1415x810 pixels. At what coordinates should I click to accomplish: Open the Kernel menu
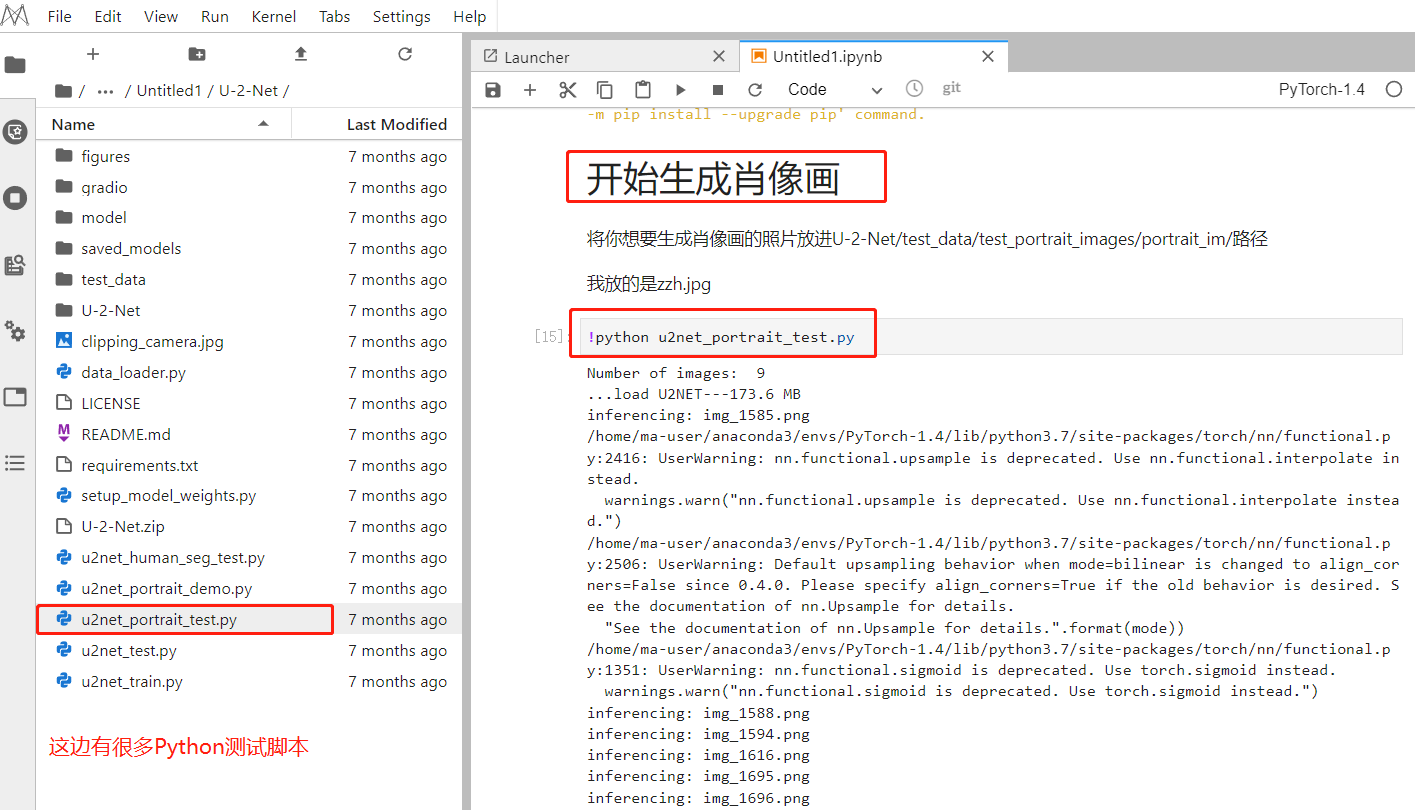(274, 16)
